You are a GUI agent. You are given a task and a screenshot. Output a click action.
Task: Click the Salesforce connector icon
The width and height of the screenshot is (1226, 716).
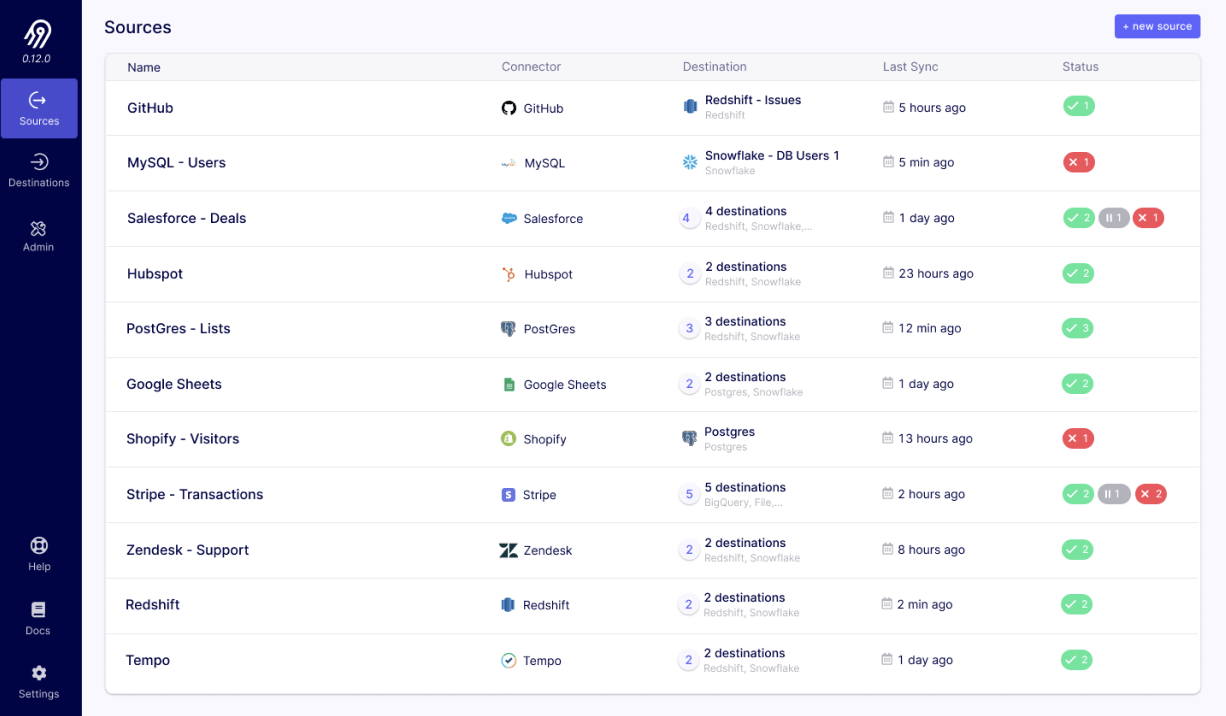coord(509,218)
